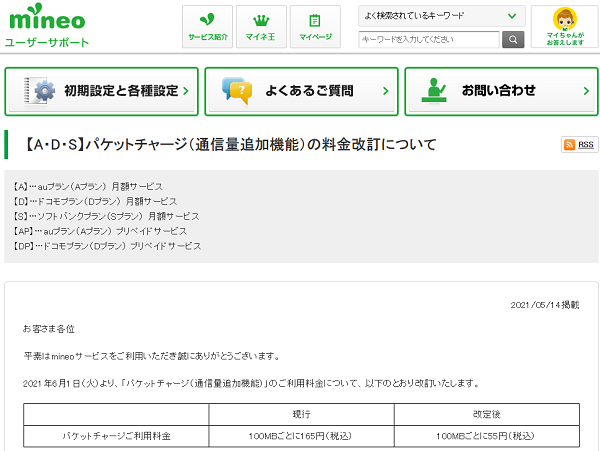Click the gear notebook settings icon
Screen dimensions: 600x451
39,91
